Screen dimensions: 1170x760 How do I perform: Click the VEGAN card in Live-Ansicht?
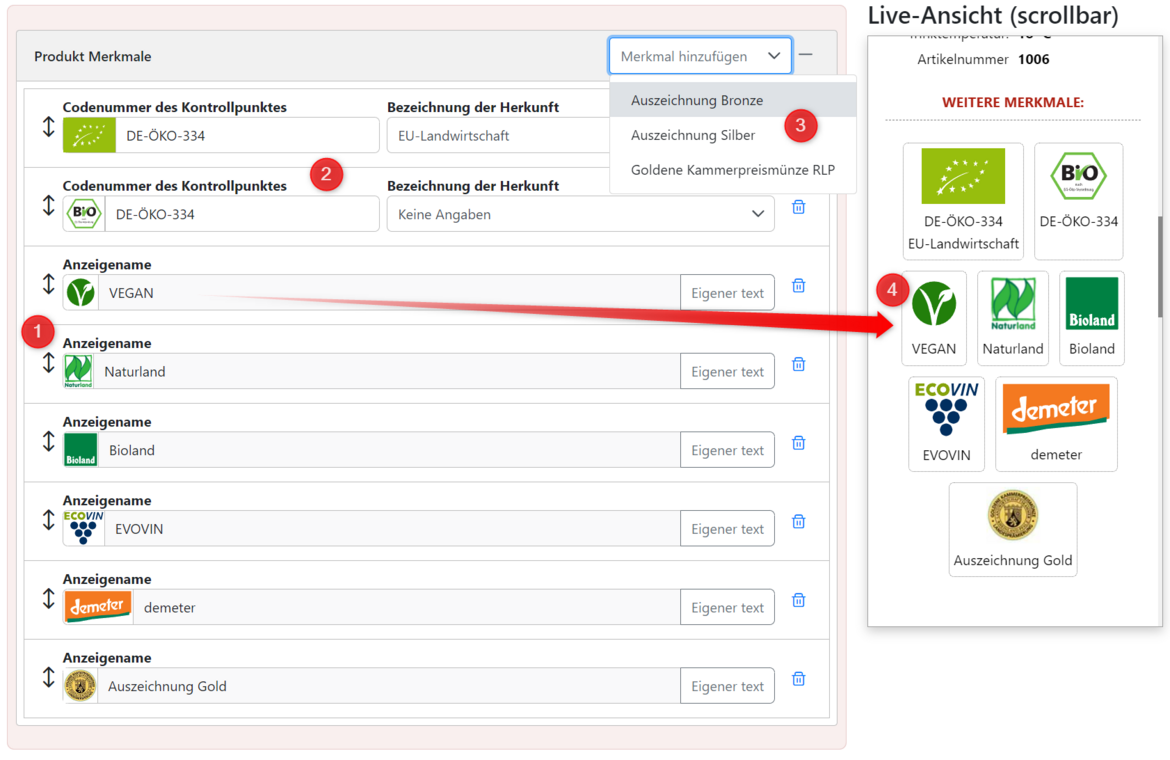tap(933, 318)
